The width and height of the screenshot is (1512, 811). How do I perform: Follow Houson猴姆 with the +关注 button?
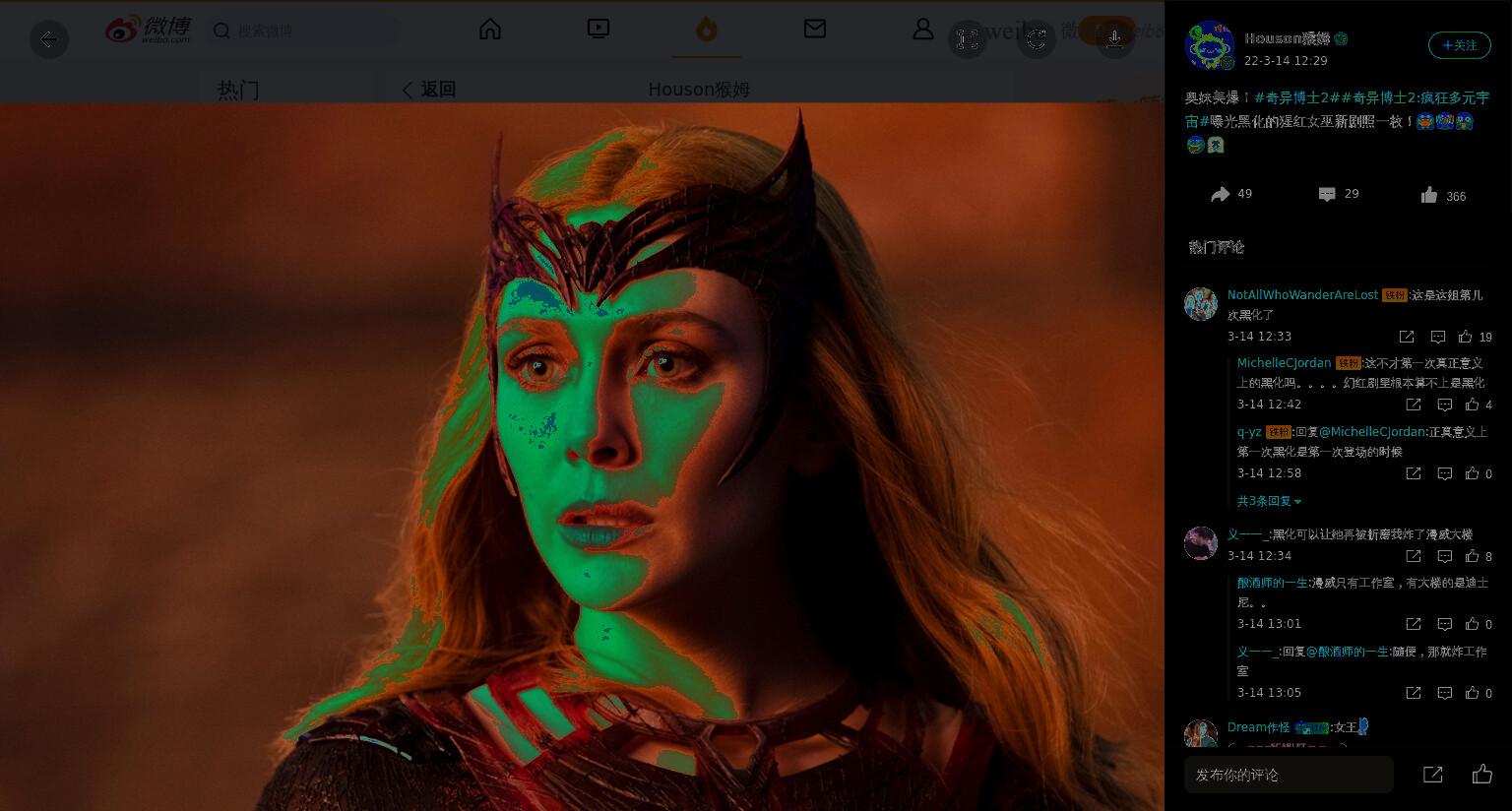(x=1460, y=45)
